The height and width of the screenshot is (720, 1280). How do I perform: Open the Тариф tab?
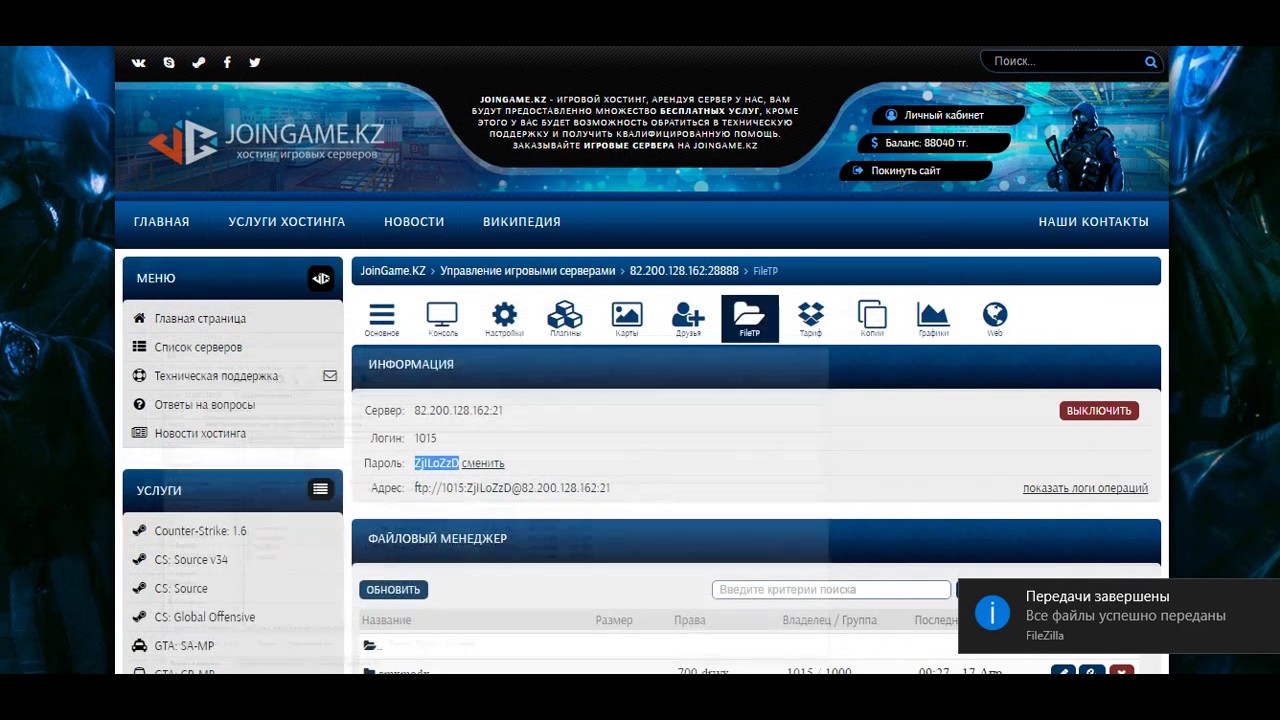click(811, 320)
